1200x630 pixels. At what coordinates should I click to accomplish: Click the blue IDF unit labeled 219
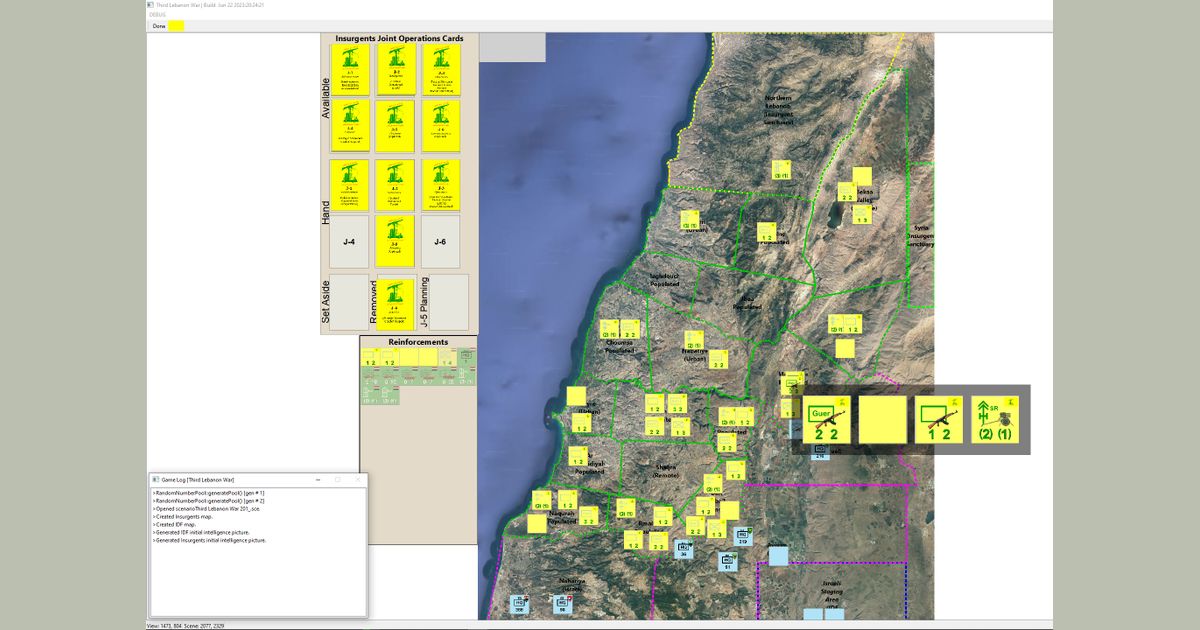tap(743, 537)
